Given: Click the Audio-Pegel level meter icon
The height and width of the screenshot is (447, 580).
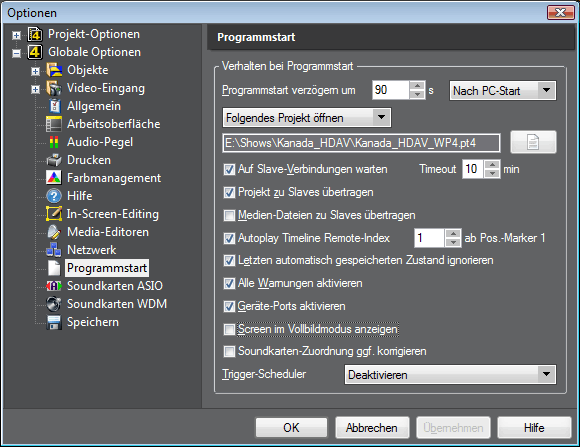Looking at the screenshot, I should tap(54, 142).
